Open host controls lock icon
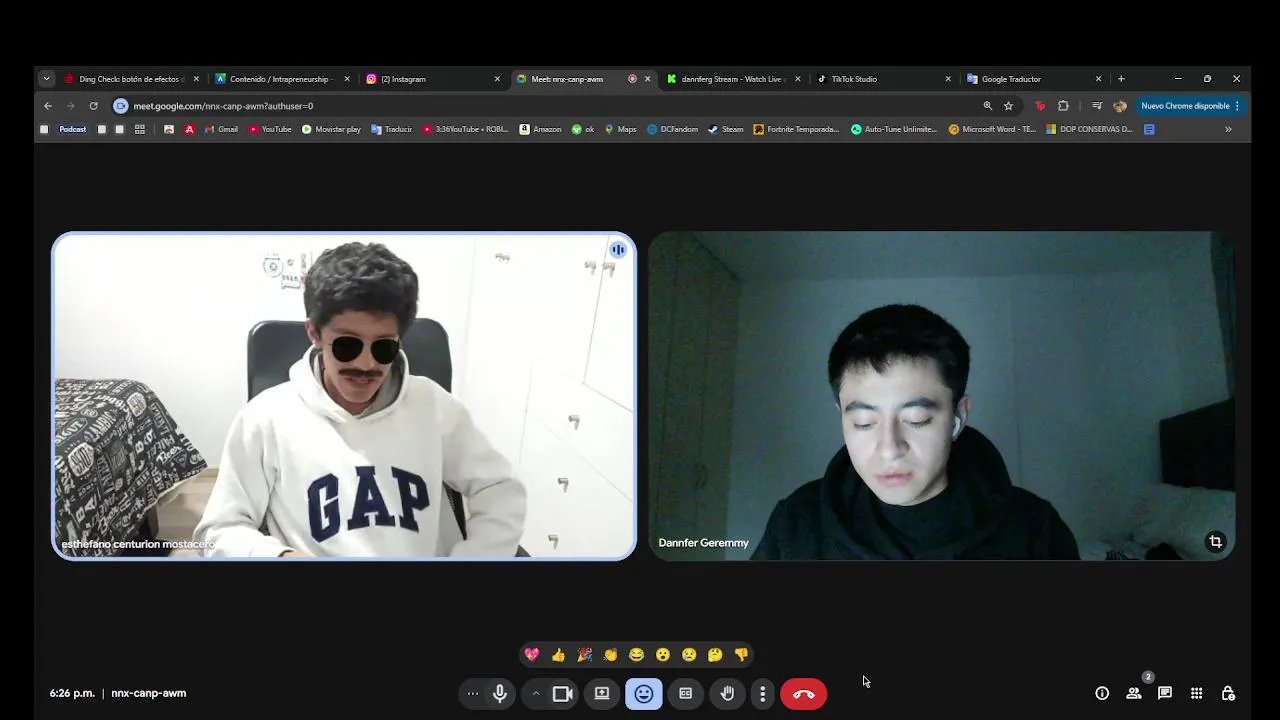1280x720 pixels. [1228, 693]
